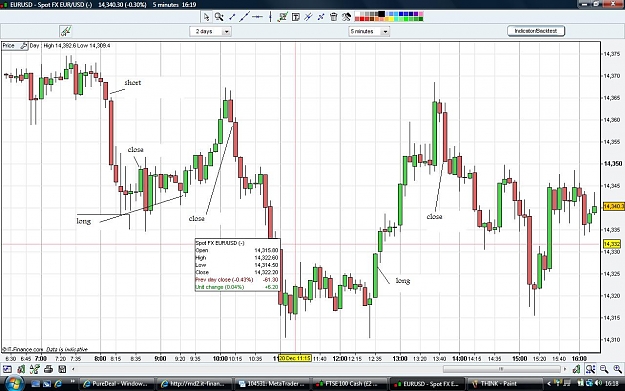Open Internet Explorer quick launch icon
Image resolution: width=625 pixels, height=391 pixels.
pyautogui.click(x=58, y=384)
